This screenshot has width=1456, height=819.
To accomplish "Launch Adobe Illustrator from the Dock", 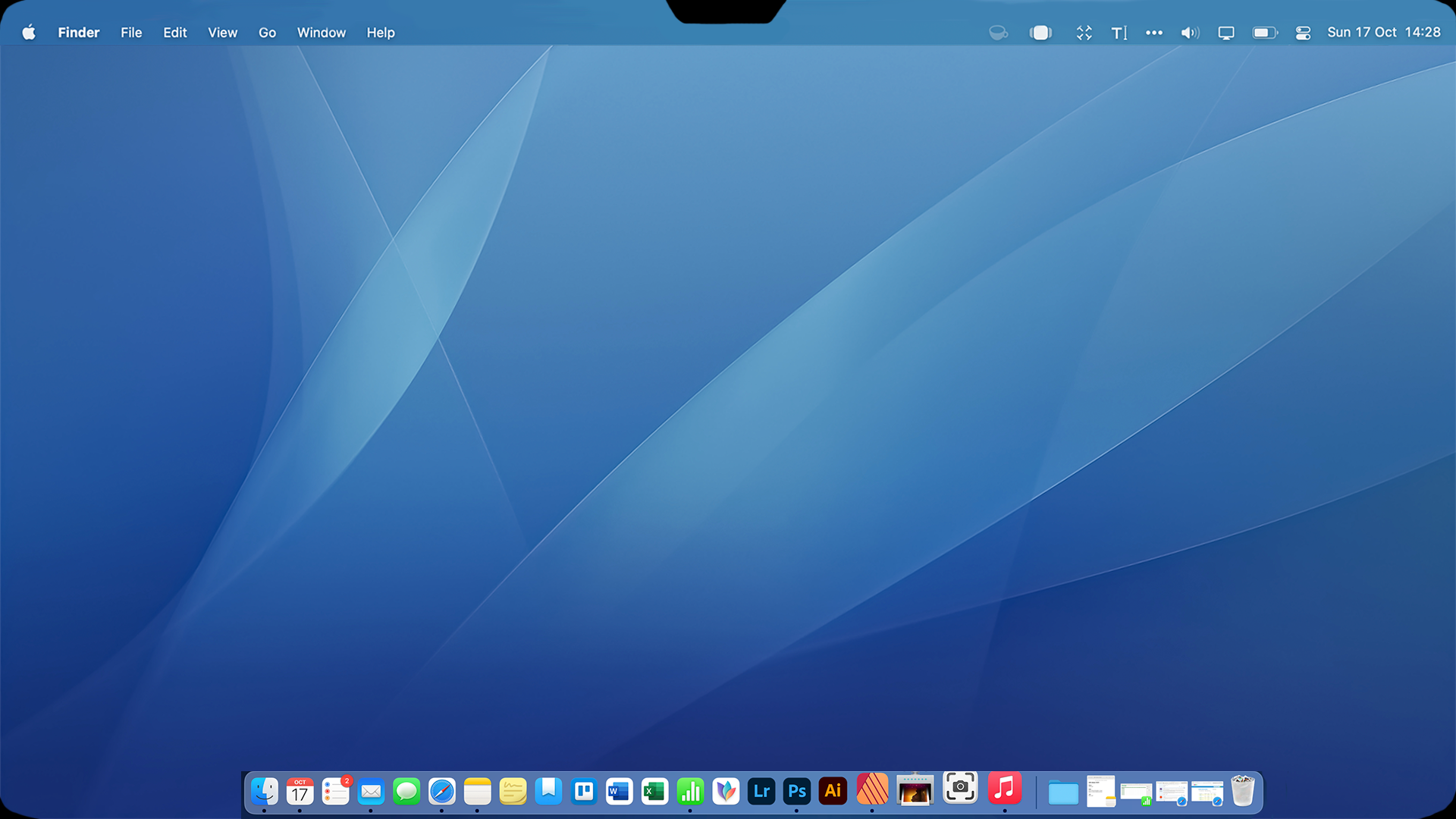I will [x=833, y=791].
